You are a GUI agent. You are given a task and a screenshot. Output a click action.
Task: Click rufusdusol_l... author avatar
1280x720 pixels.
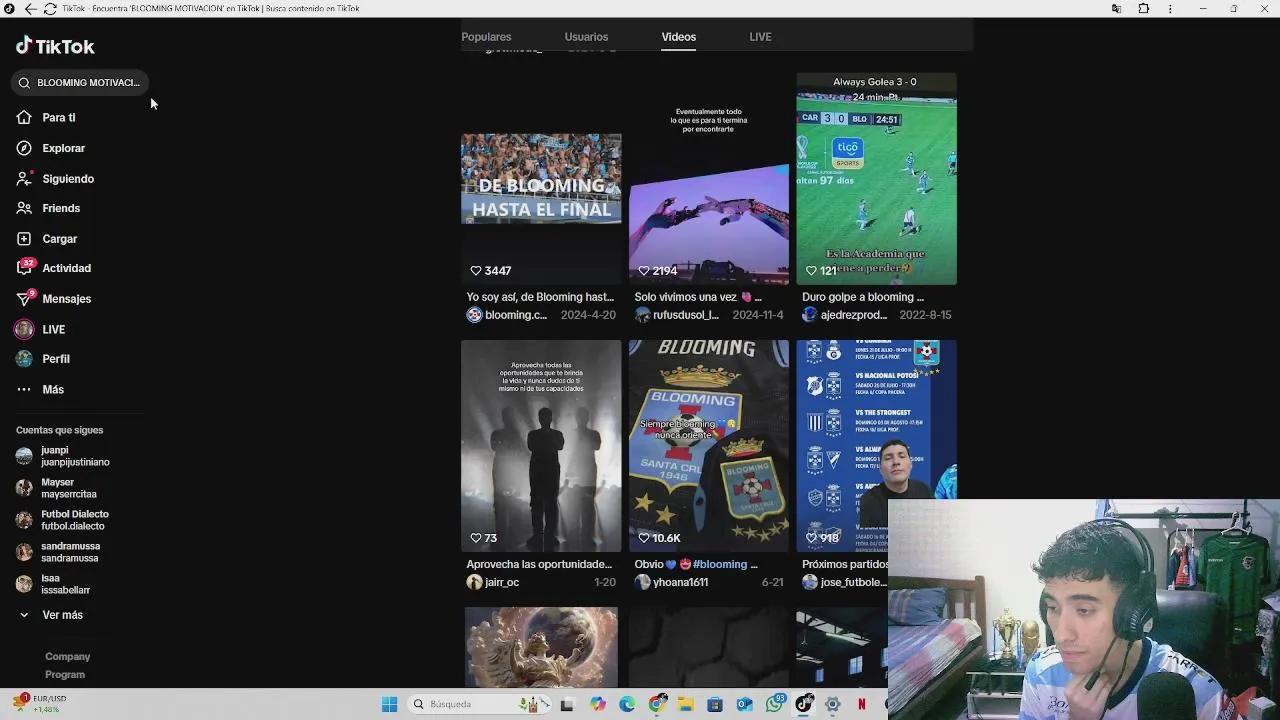[x=642, y=315]
